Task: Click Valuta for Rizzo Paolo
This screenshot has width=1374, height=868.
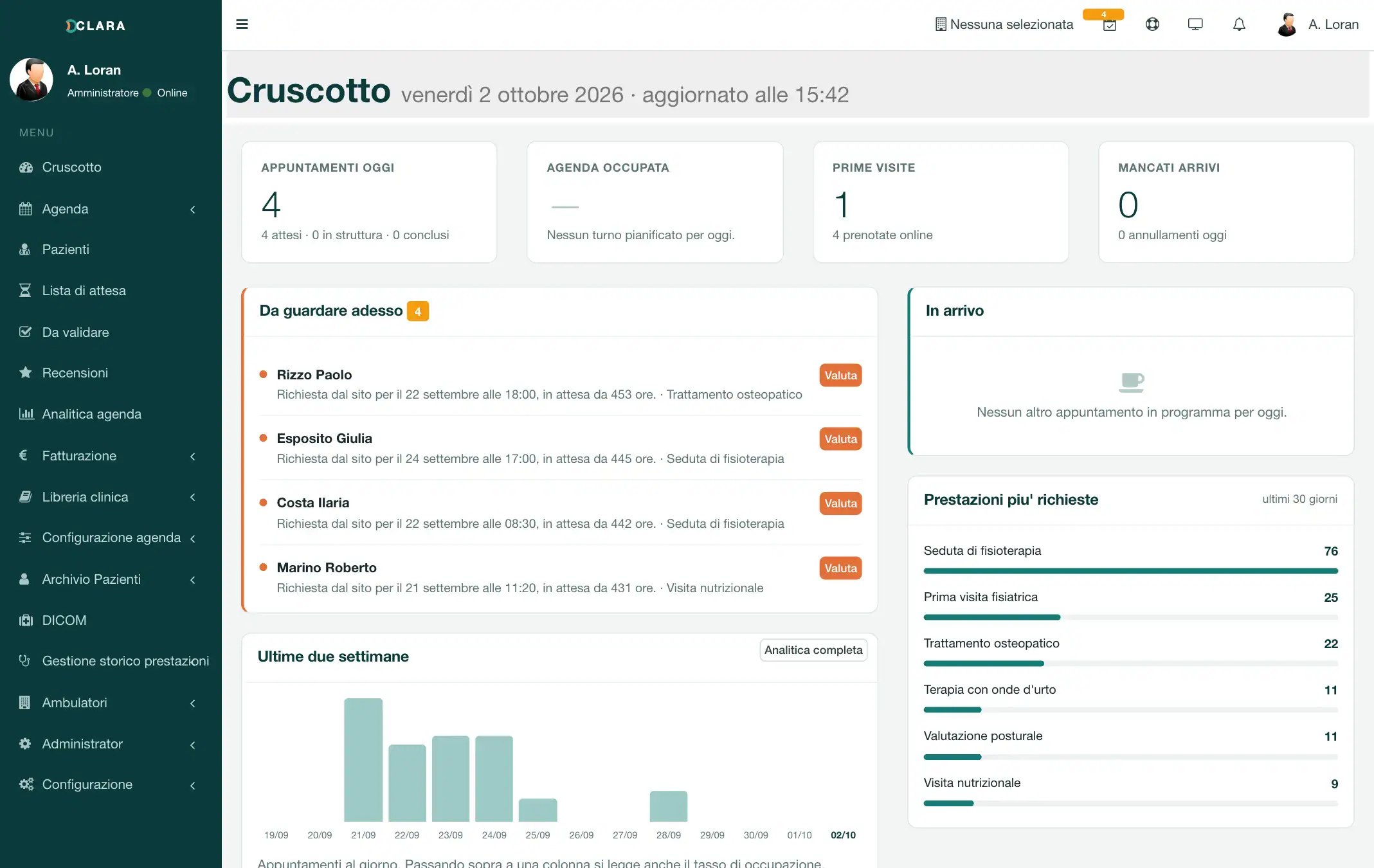Action: coord(840,375)
